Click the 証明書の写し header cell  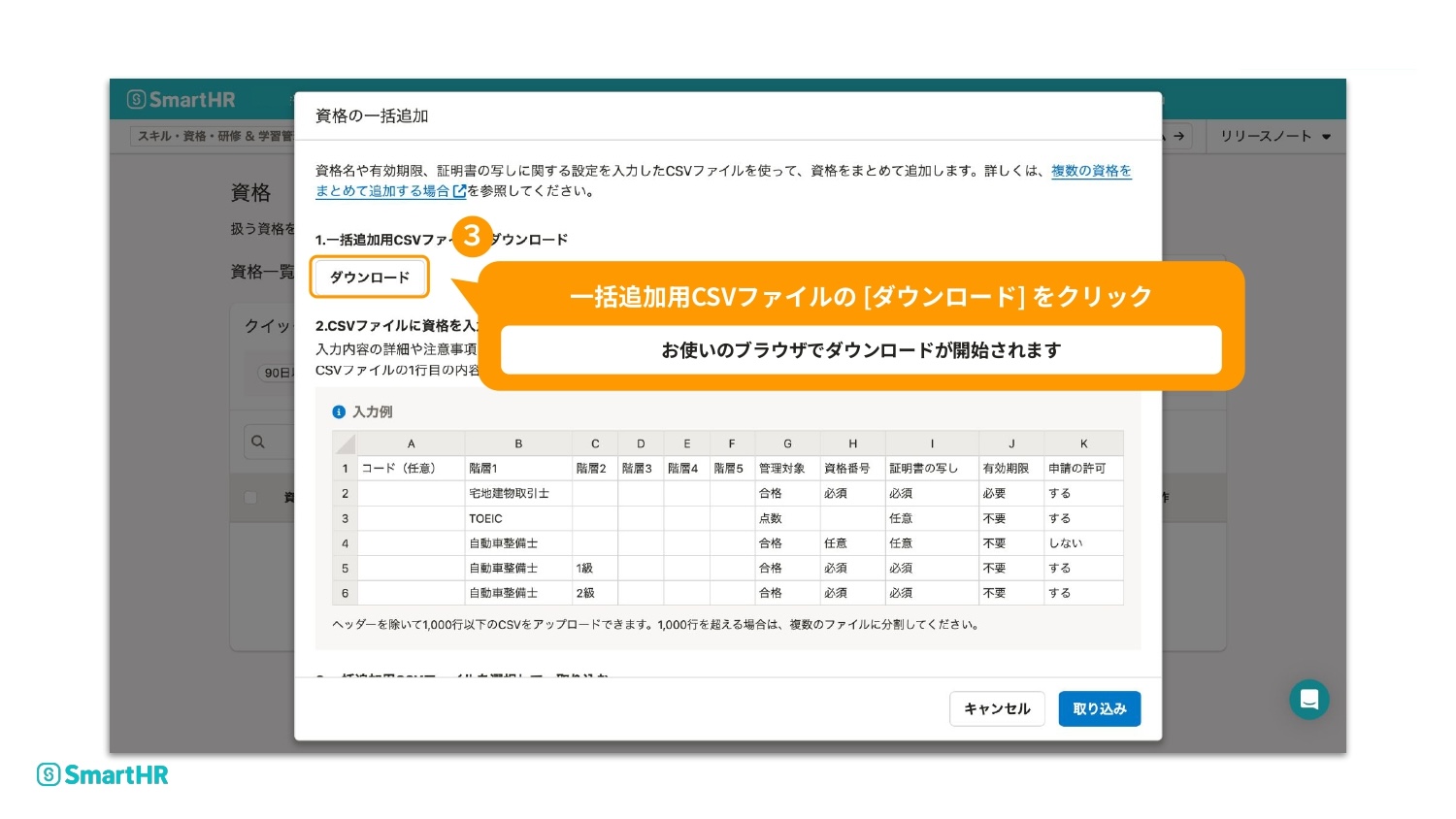tap(932, 469)
